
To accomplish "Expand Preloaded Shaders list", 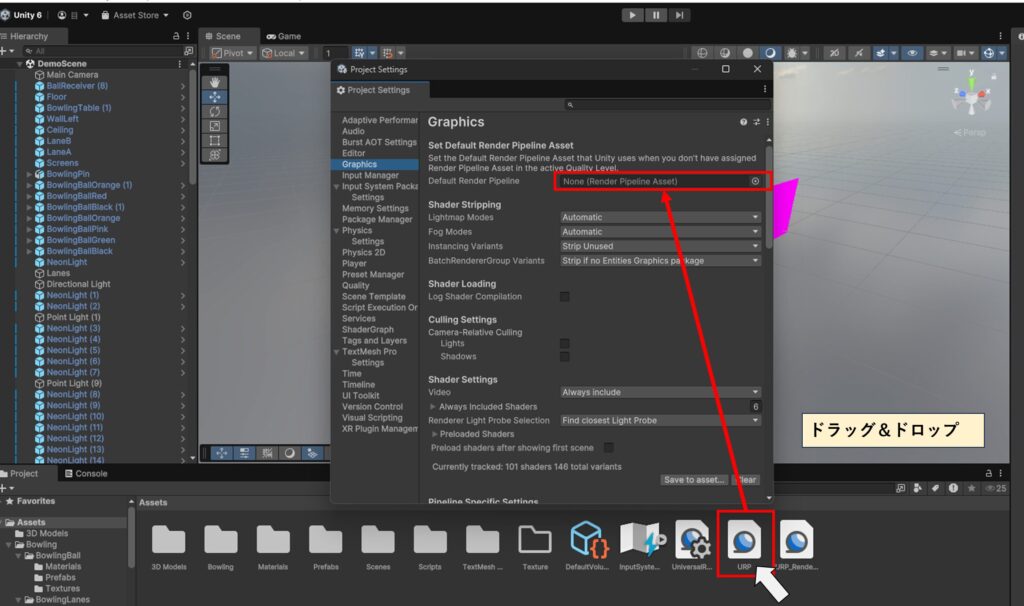I will coord(434,434).
